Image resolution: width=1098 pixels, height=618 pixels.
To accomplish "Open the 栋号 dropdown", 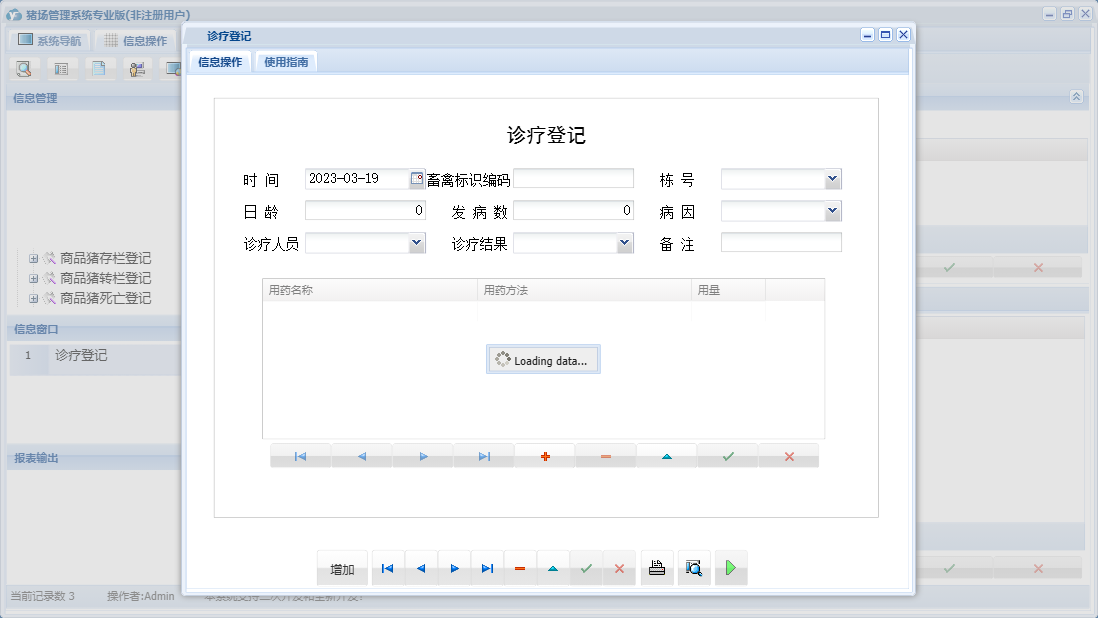I will pyautogui.click(x=834, y=178).
